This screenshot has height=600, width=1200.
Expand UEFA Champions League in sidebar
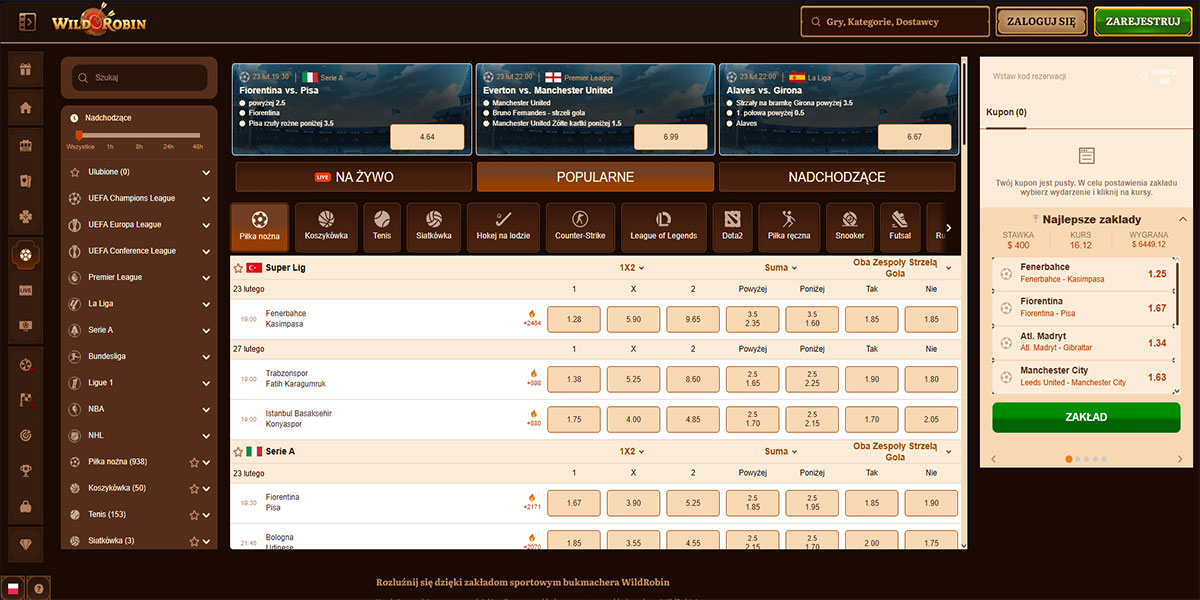[x=206, y=198]
